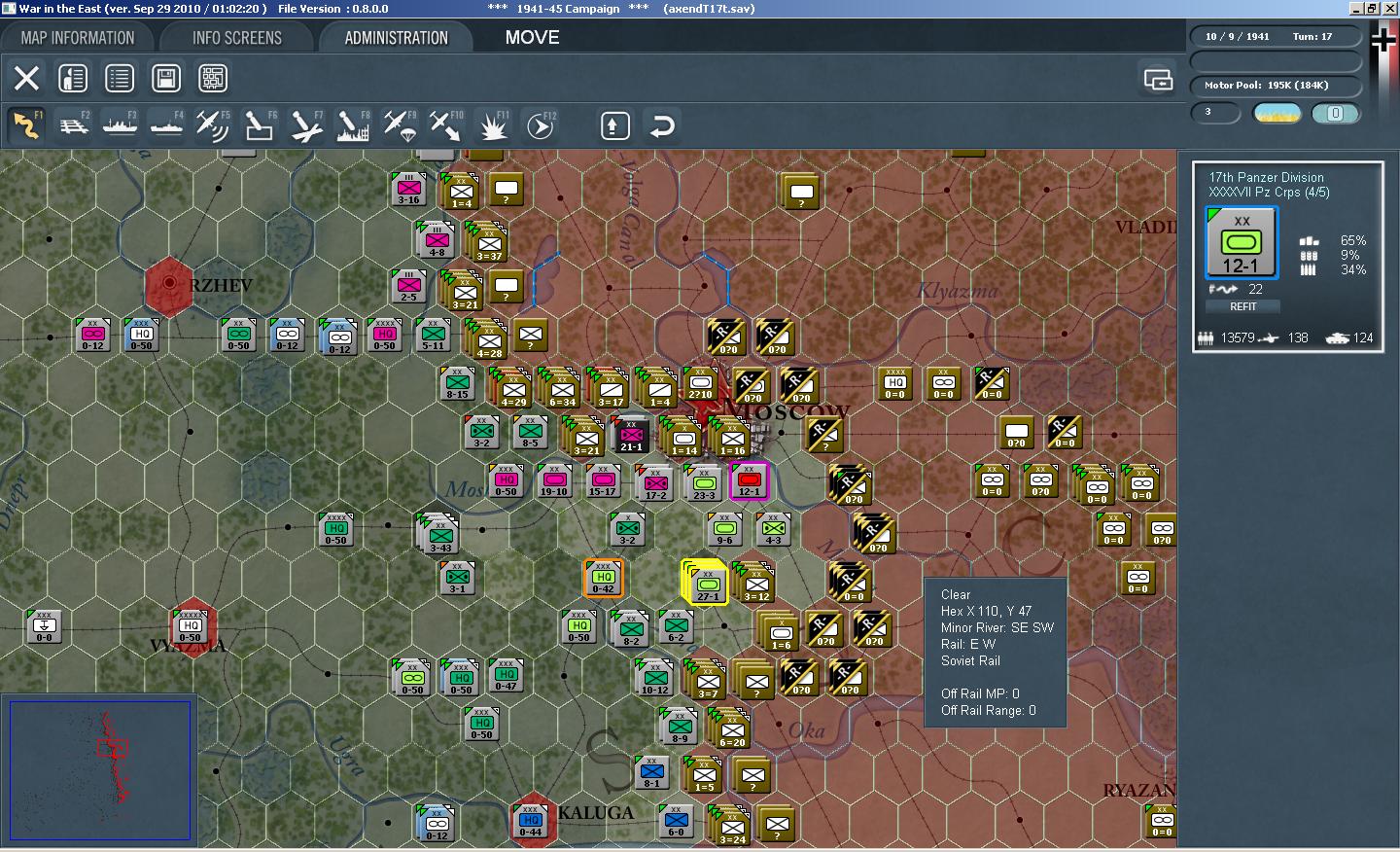Toggle REFIT for 17th Panzer Division
This screenshot has width=1400, height=852.
(1242, 306)
